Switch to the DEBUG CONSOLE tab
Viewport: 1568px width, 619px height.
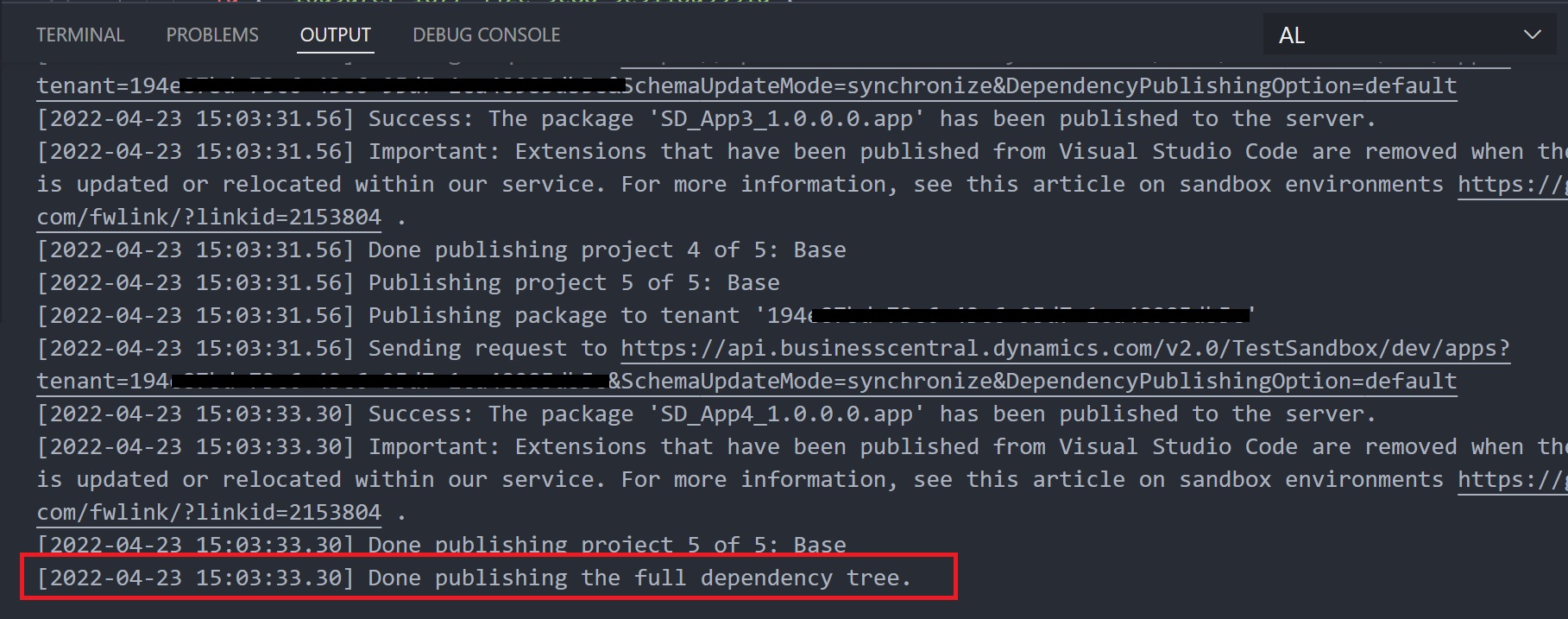click(486, 35)
